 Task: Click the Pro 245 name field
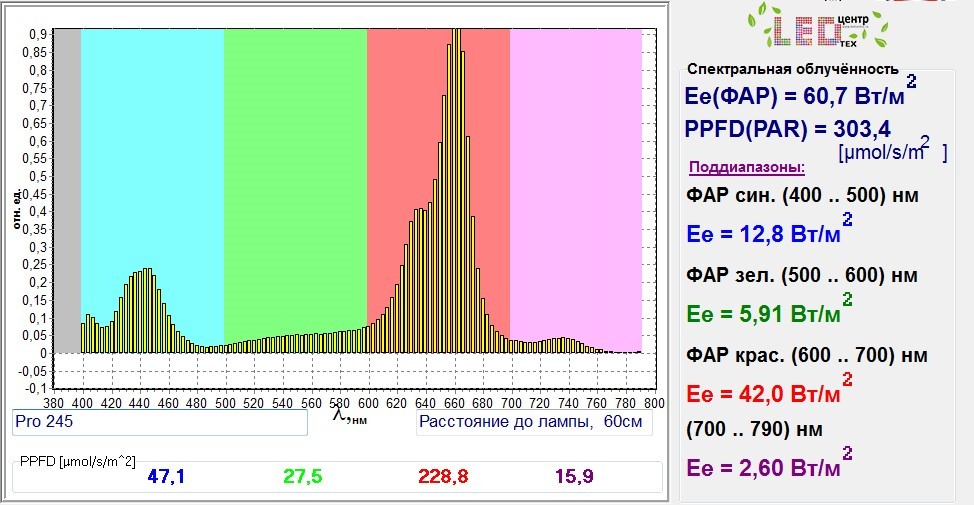coord(160,422)
